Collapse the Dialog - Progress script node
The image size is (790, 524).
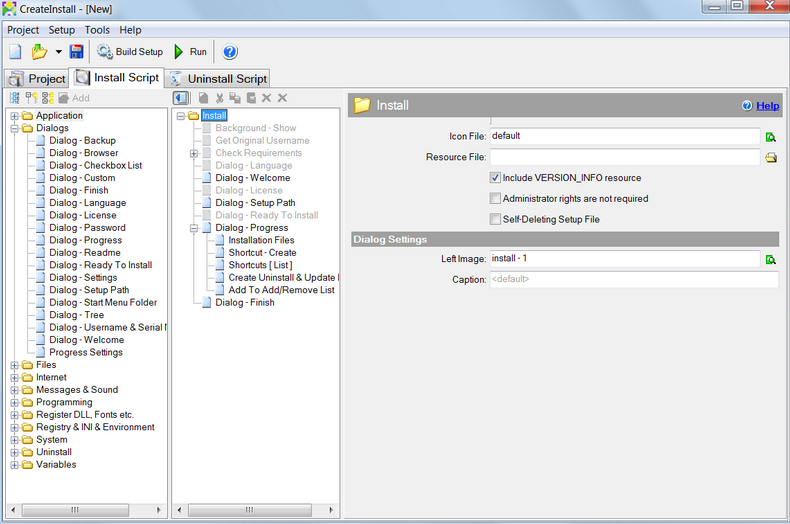pos(194,228)
